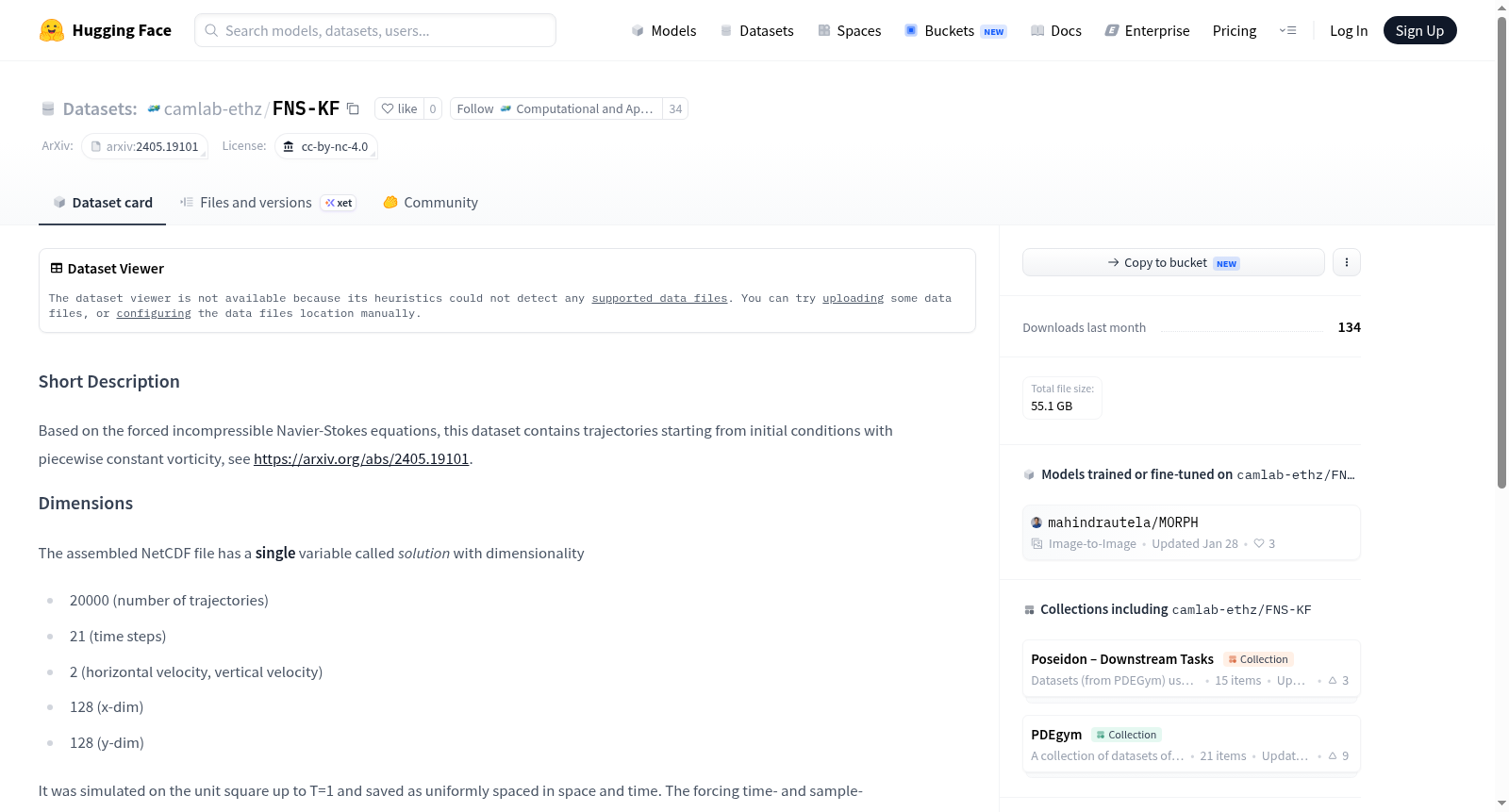Expand the navigation more-items menu icon
Viewport: 1509px width, 812px height.
[x=1287, y=30]
